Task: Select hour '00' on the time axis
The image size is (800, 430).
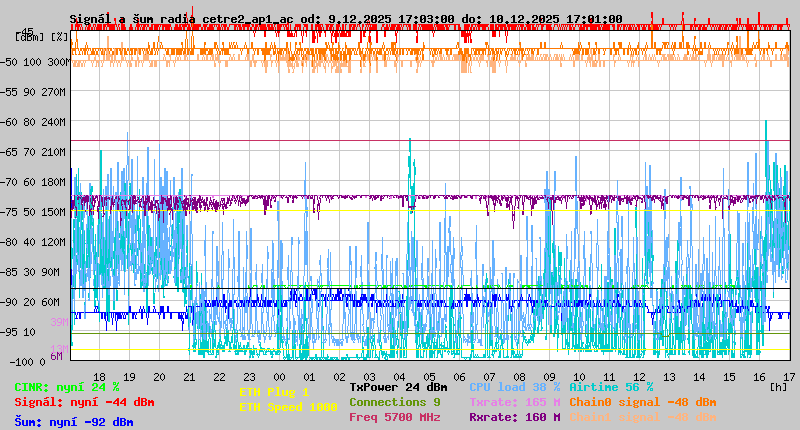Action: tap(280, 377)
